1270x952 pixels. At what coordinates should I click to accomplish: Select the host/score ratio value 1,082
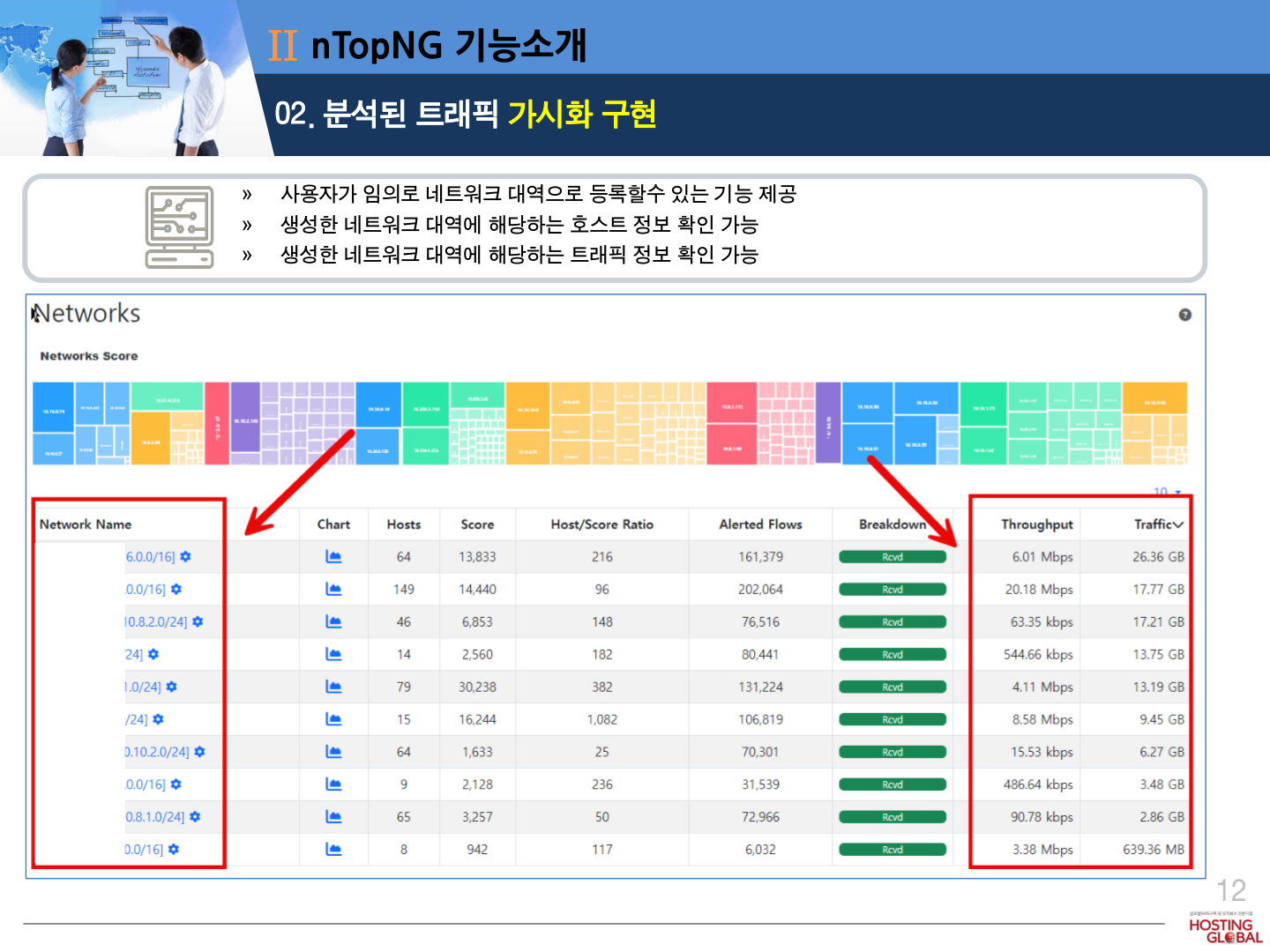[602, 719]
